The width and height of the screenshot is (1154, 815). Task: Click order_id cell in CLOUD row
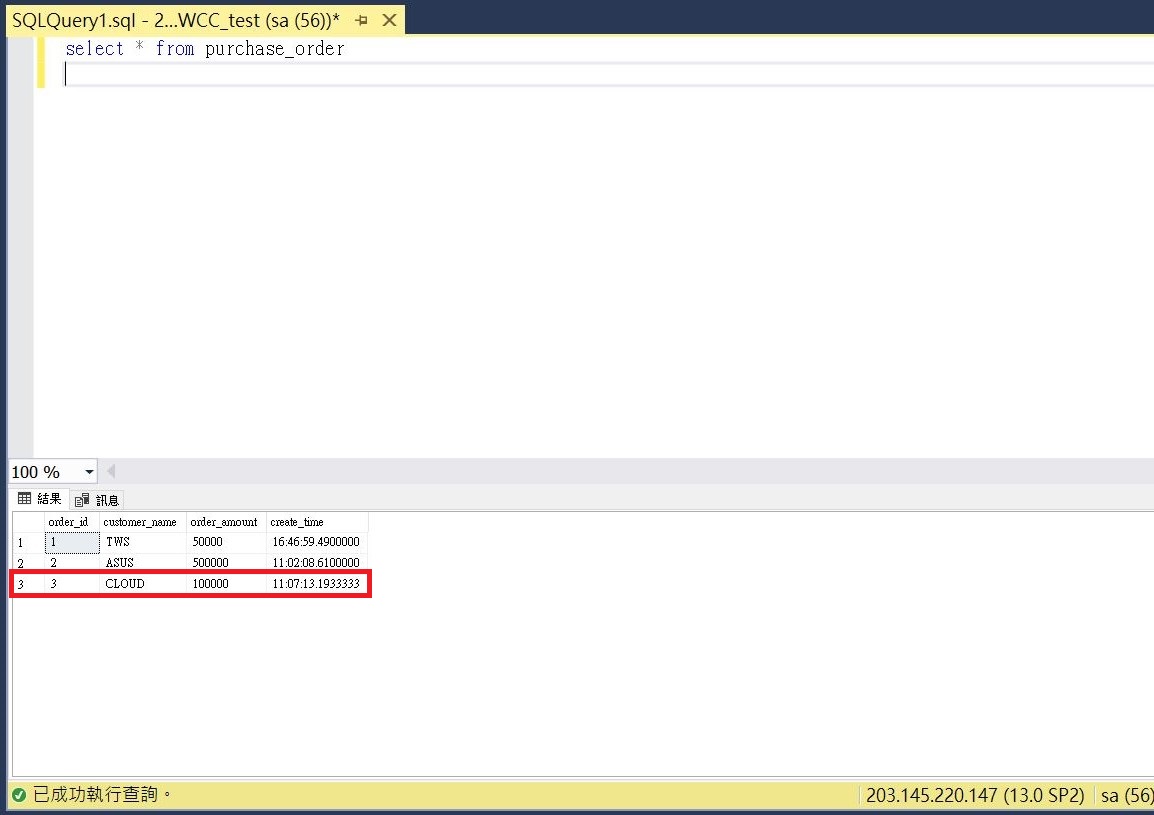[x=71, y=584]
